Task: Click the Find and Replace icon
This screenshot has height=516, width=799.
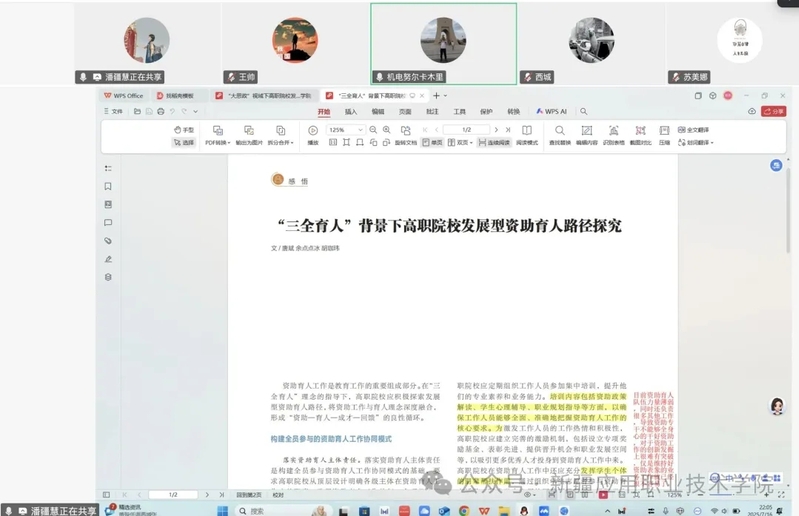Action: pos(559,131)
